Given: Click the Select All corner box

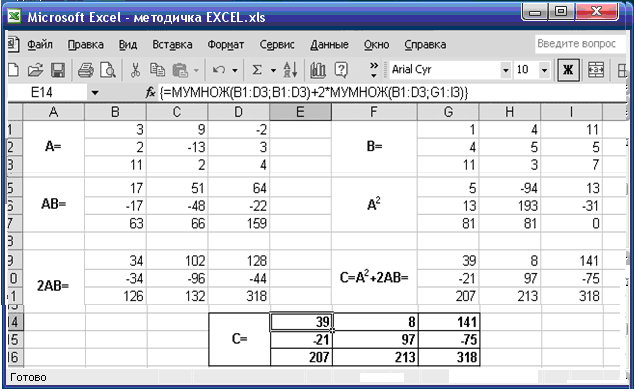Looking at the screenshot, I should tap(15, 112).
